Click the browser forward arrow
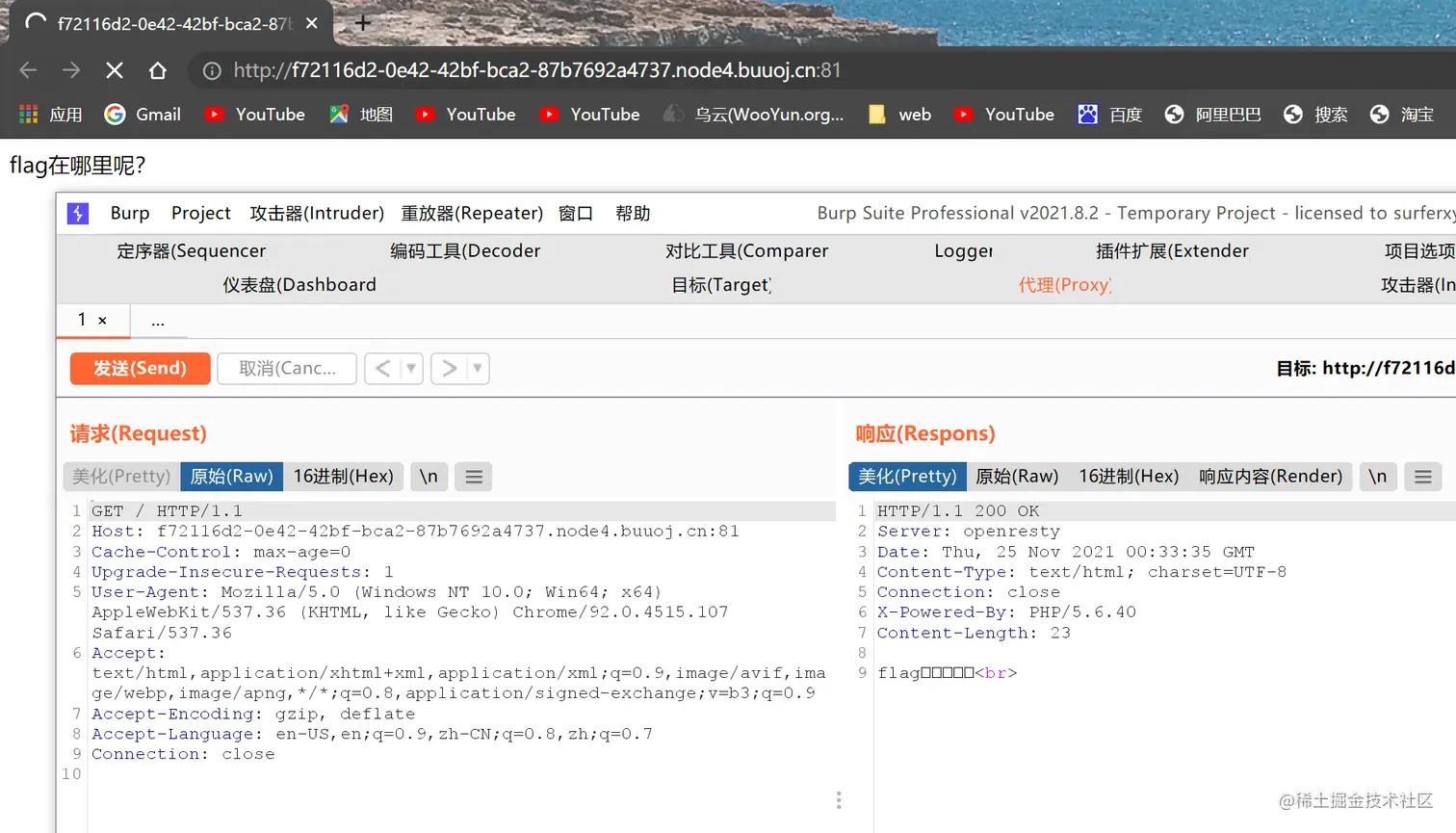Viewport: 1456px width, 833px height. pos(71,70)
